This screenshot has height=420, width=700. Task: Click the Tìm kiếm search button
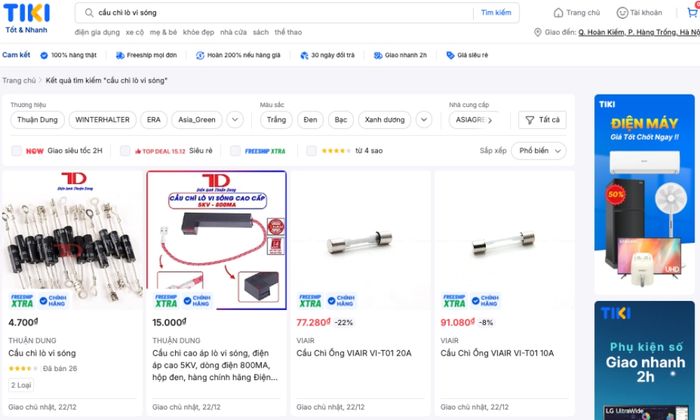pos(496,12)
